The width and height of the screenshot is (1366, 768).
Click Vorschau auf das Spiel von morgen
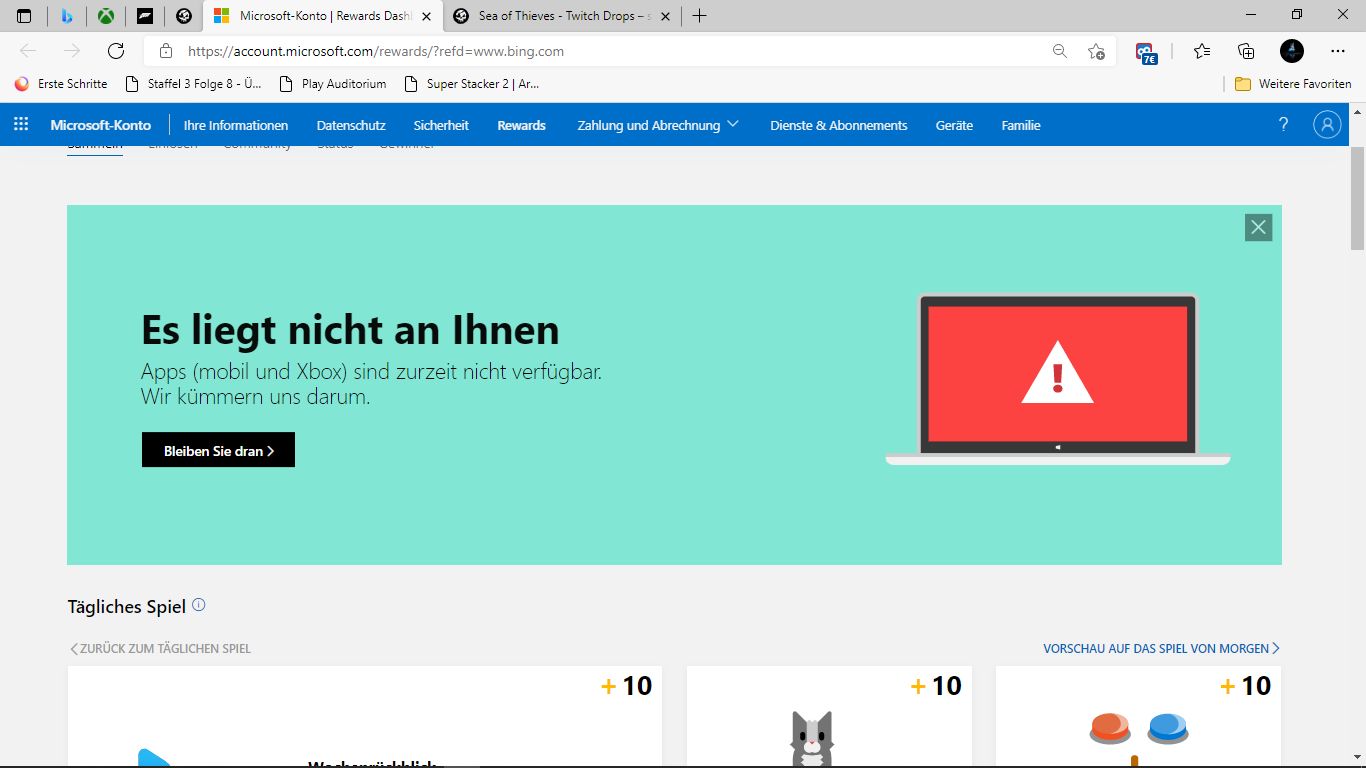click(1161, 649)
